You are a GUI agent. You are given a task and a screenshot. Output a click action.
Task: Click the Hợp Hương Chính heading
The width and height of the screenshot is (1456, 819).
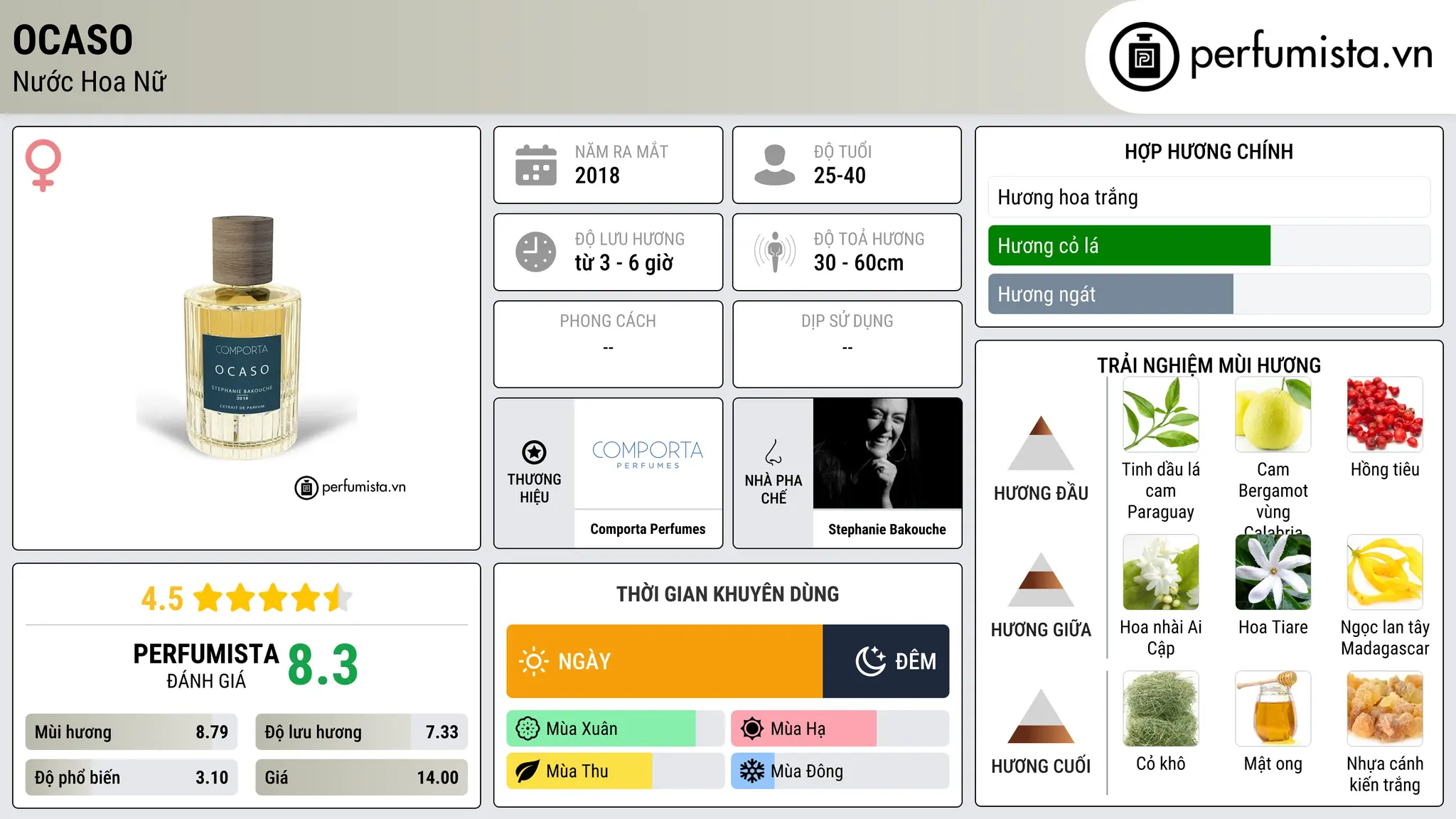tap(1209, 151)
